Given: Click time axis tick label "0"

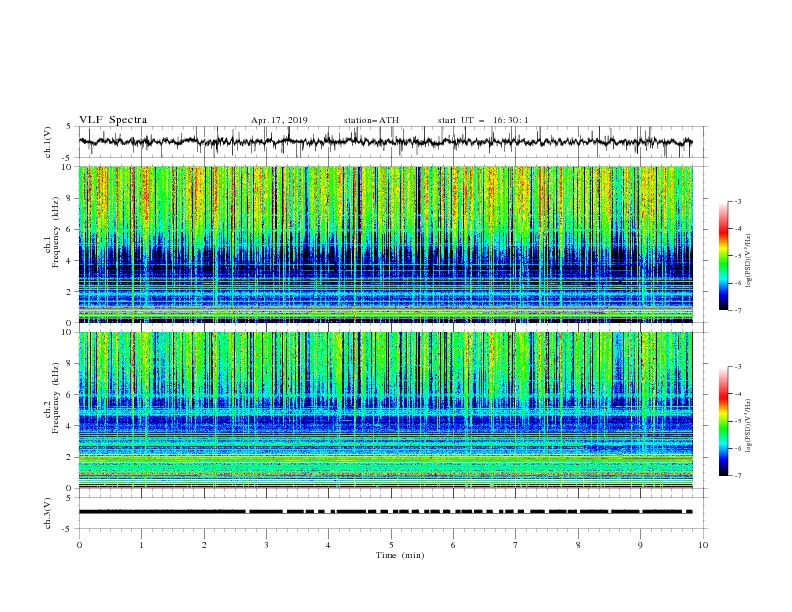Looking at the screenshot, I should (79, 545).
